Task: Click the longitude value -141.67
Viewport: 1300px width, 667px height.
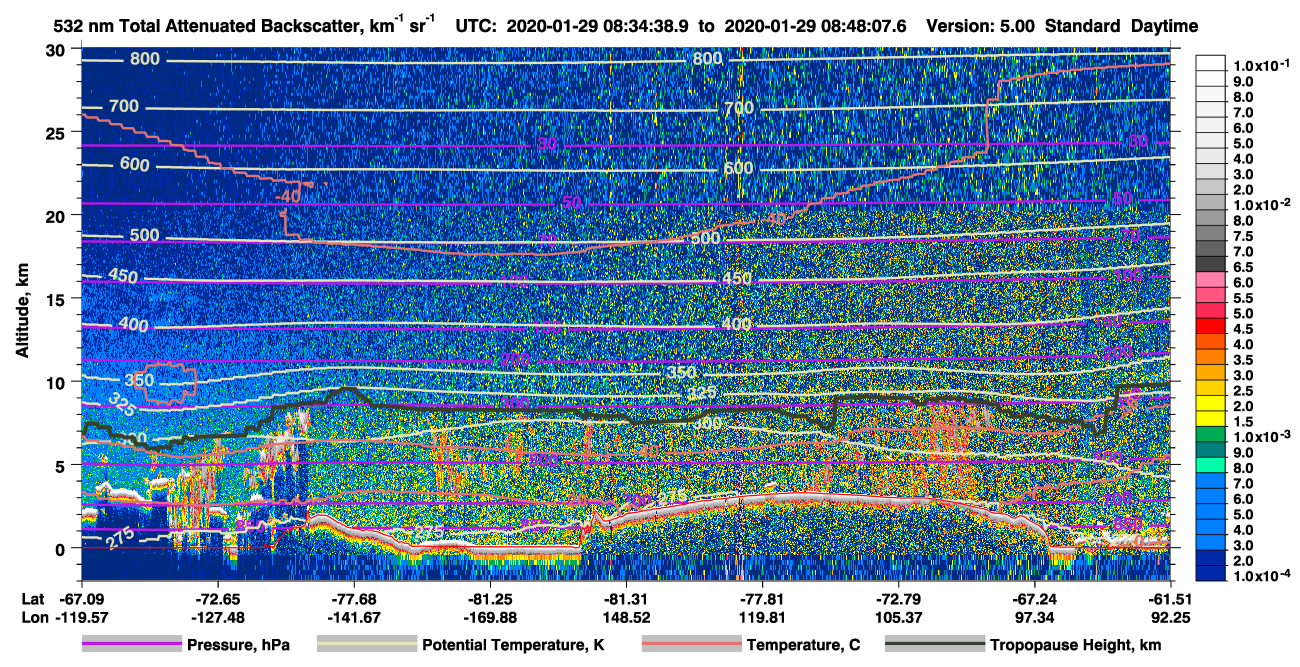Action: click(354, 618)
